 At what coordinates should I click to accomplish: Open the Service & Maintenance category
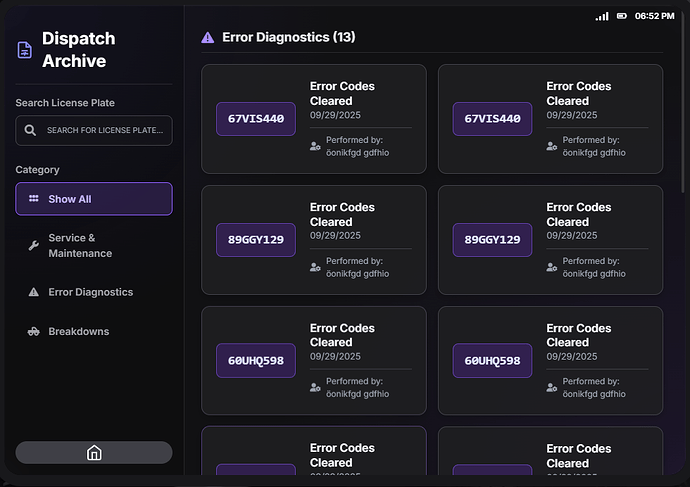94,246
